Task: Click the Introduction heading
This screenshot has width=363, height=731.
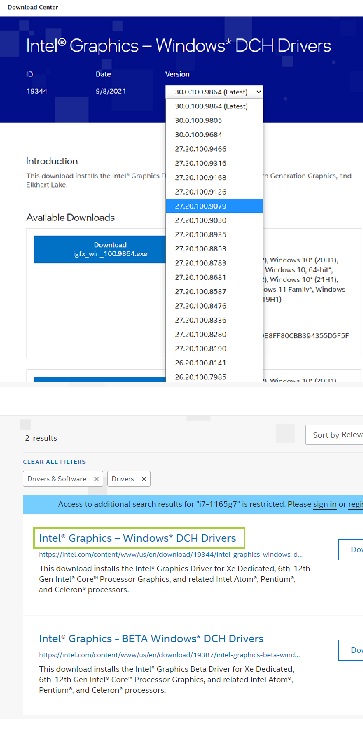Action: [52, 161]
